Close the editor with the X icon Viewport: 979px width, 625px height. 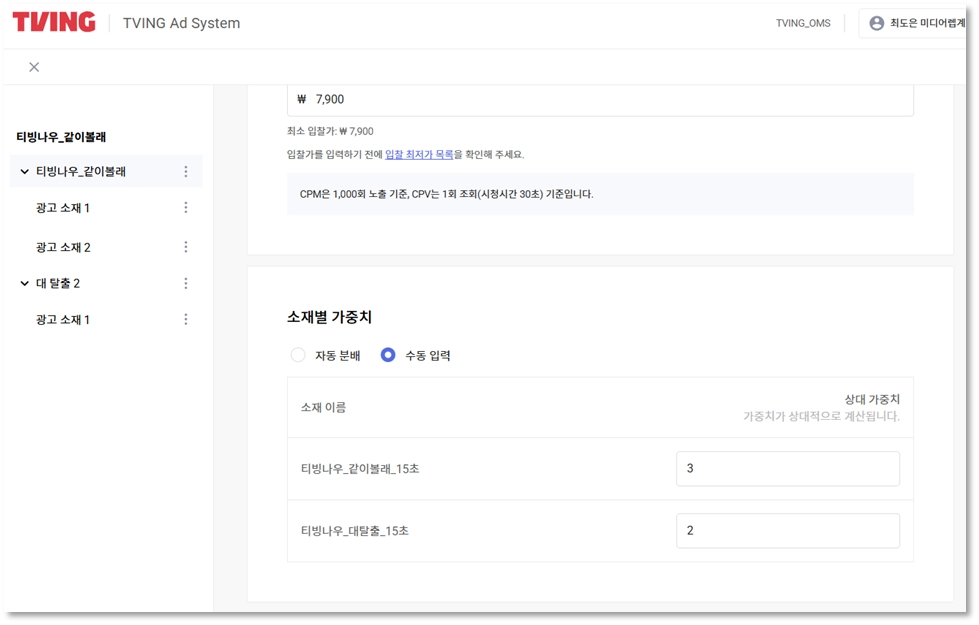pos(34,67)
